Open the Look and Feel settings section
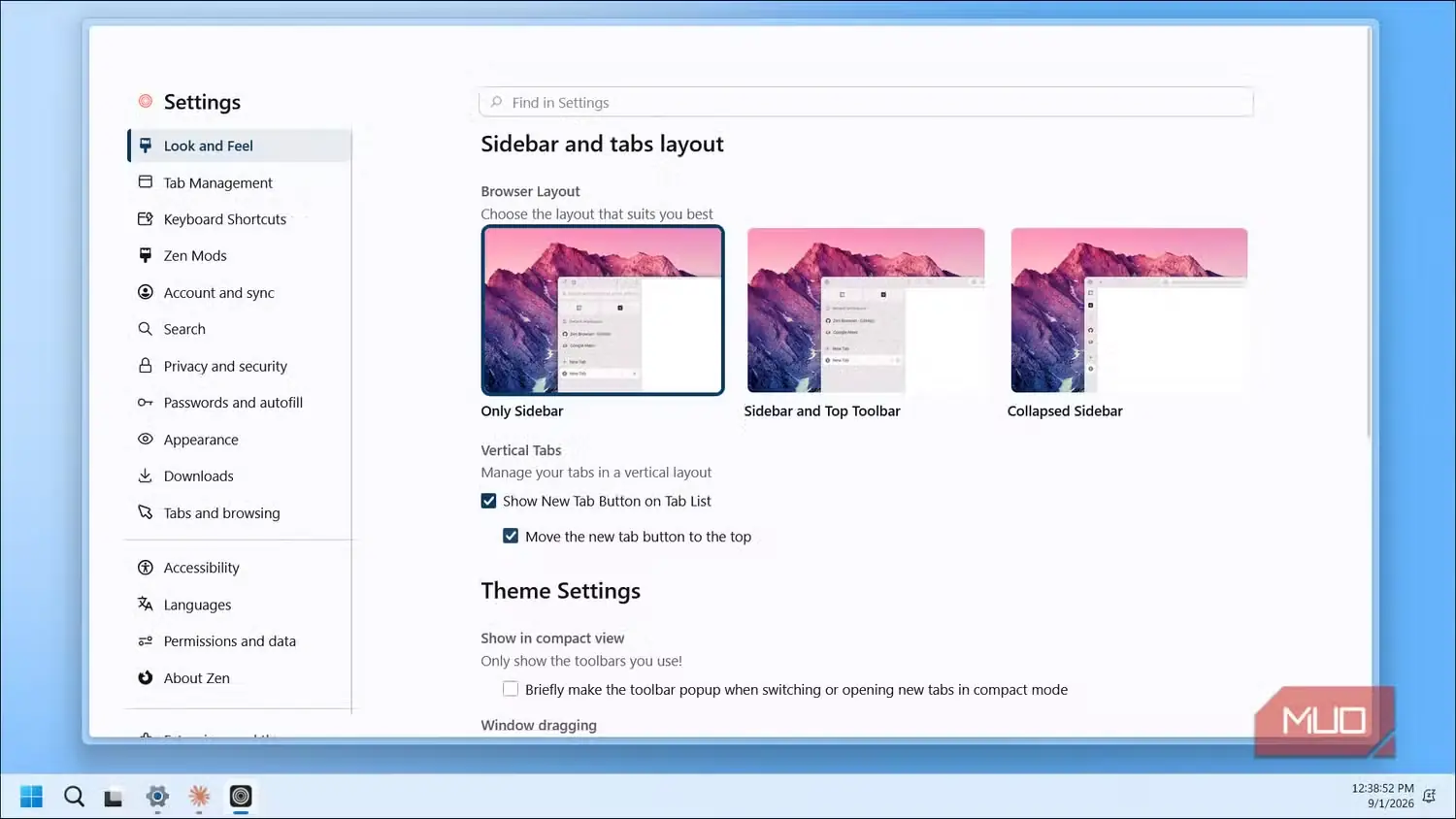The height and width of the screenshot is (819, 1456). tap(240, 146)
